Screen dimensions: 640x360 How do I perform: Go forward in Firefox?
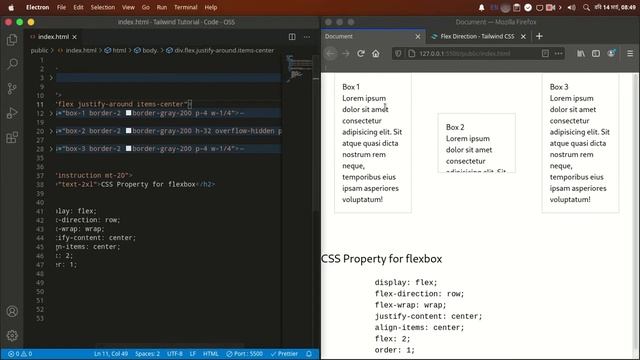coord(346,53)
